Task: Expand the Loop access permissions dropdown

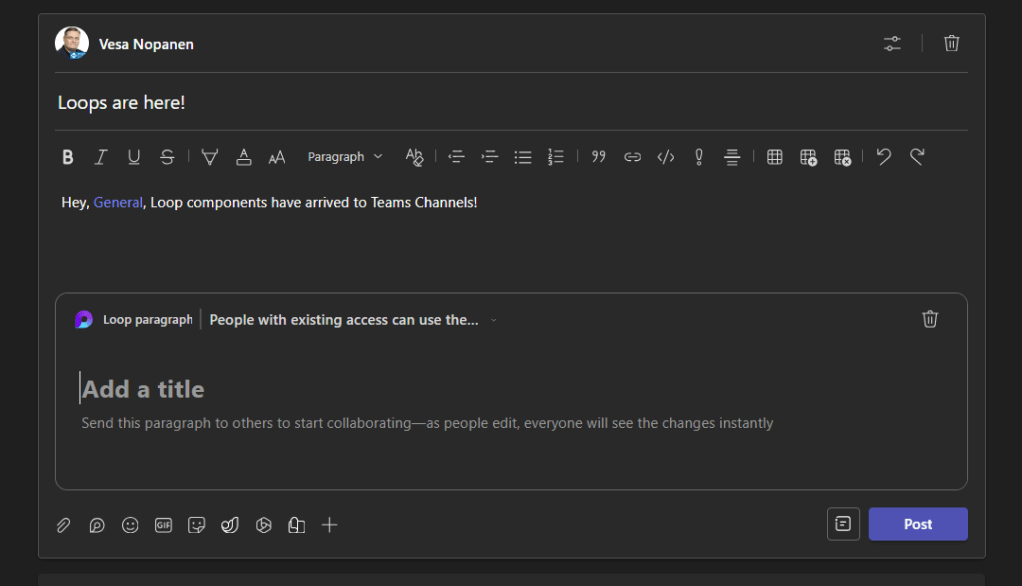Action: coord(493,320)
